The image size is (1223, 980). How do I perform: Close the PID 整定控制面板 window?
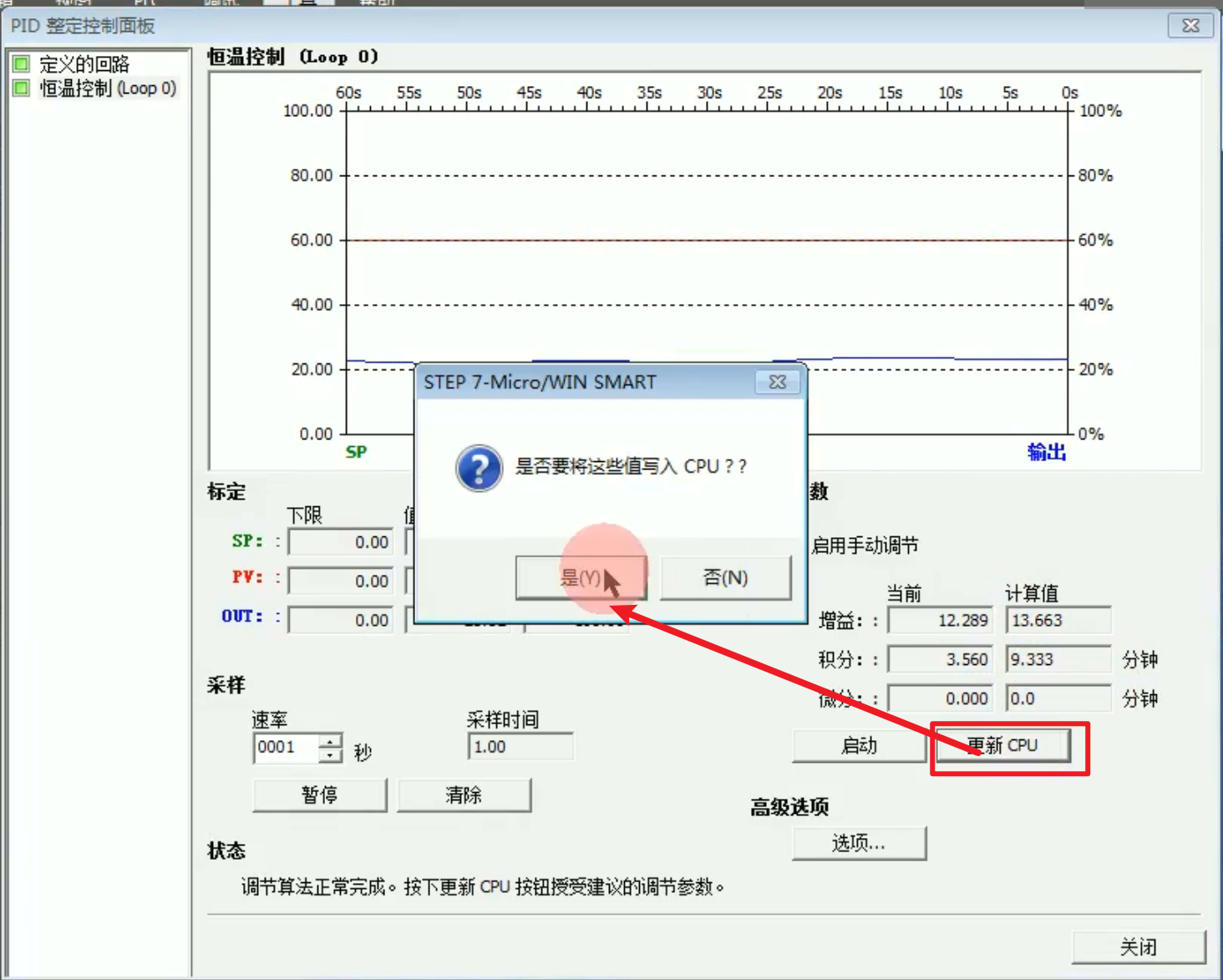tap(1190, 26)
